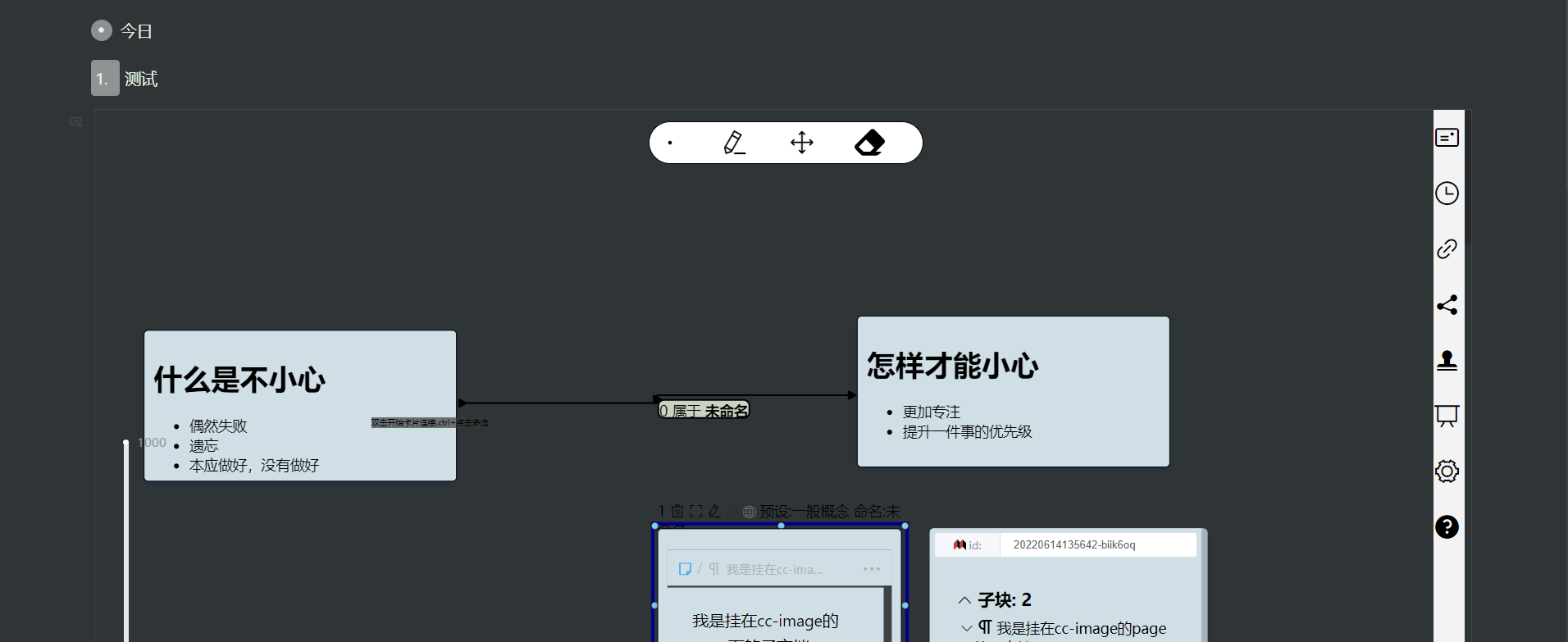Screen dimensions: 1568x642
Task: Click top-middle resize handle of selected card
Action: click(781, 526)
